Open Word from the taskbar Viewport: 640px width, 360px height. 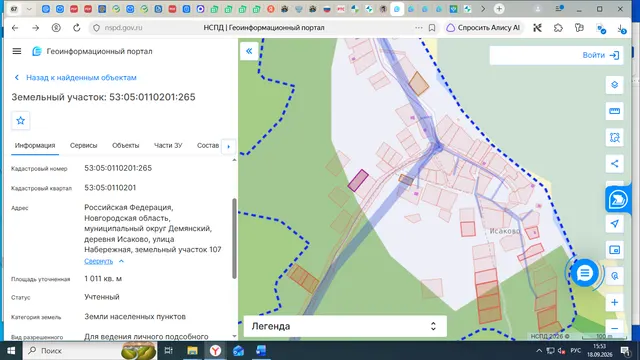[x=261, y=351]
